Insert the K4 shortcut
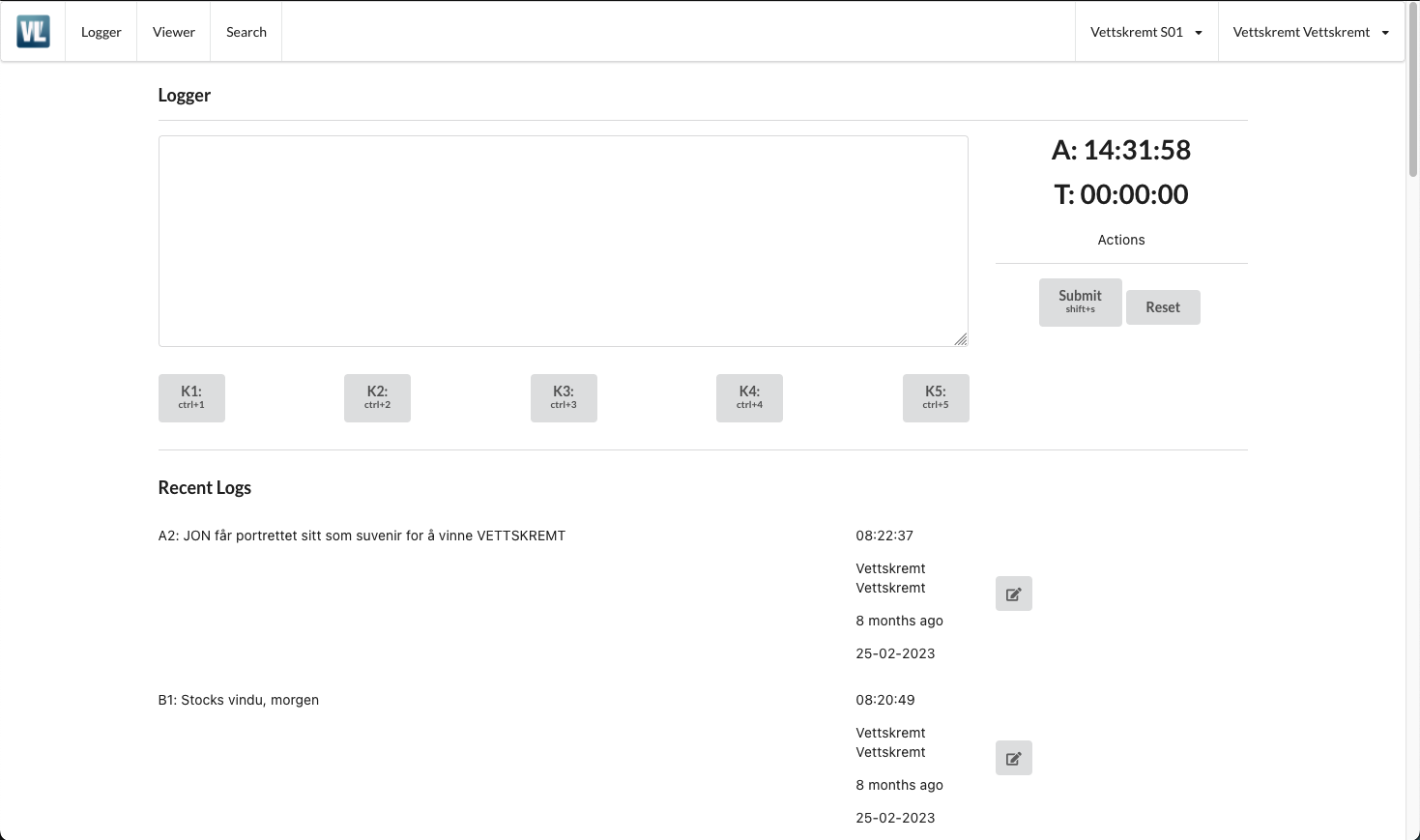1420x840 pixels. pyautogui.click(x=749, y=398)
